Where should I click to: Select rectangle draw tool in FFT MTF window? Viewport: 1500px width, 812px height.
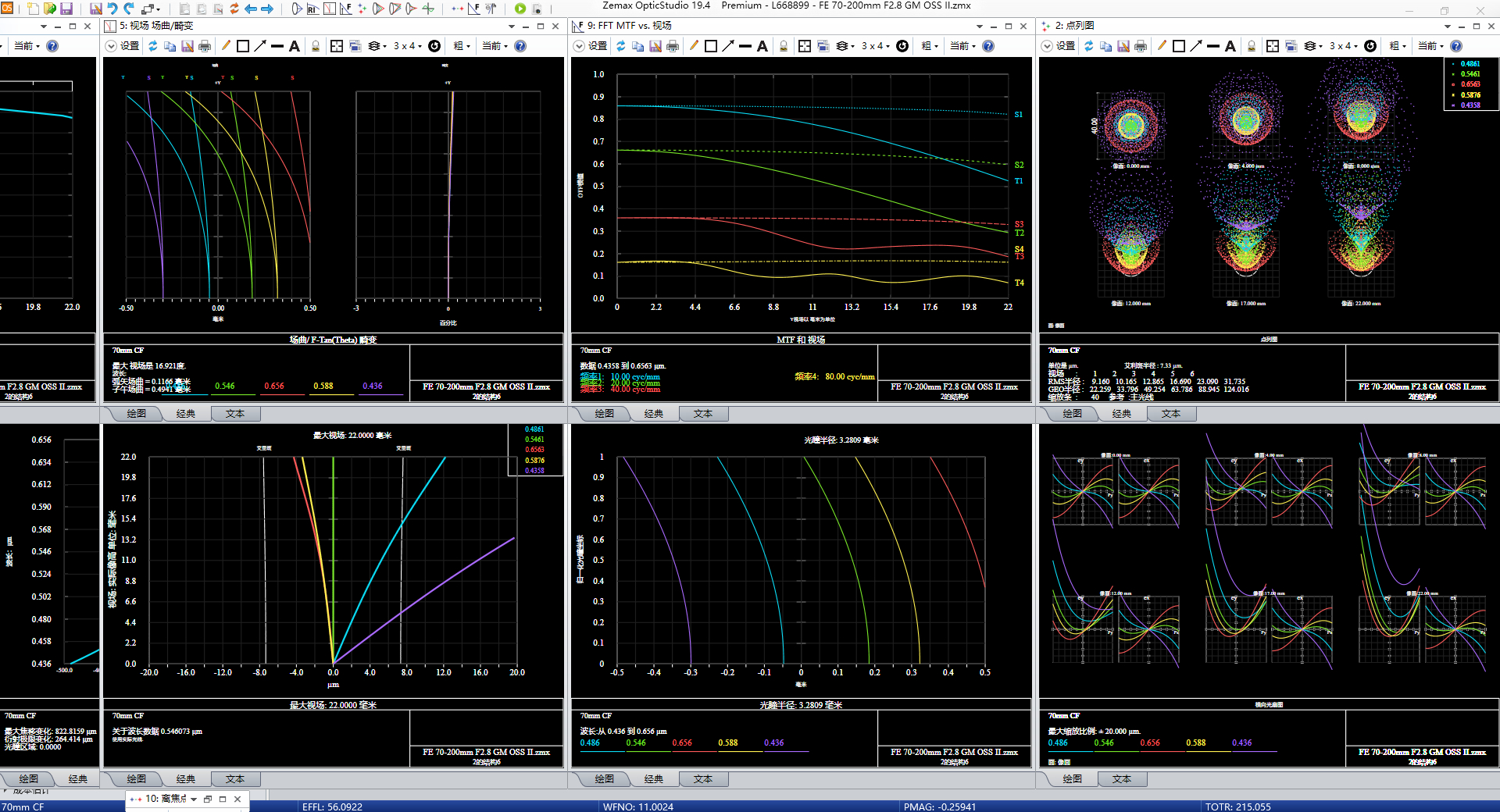pyautogui.click(x=711, y=46)
